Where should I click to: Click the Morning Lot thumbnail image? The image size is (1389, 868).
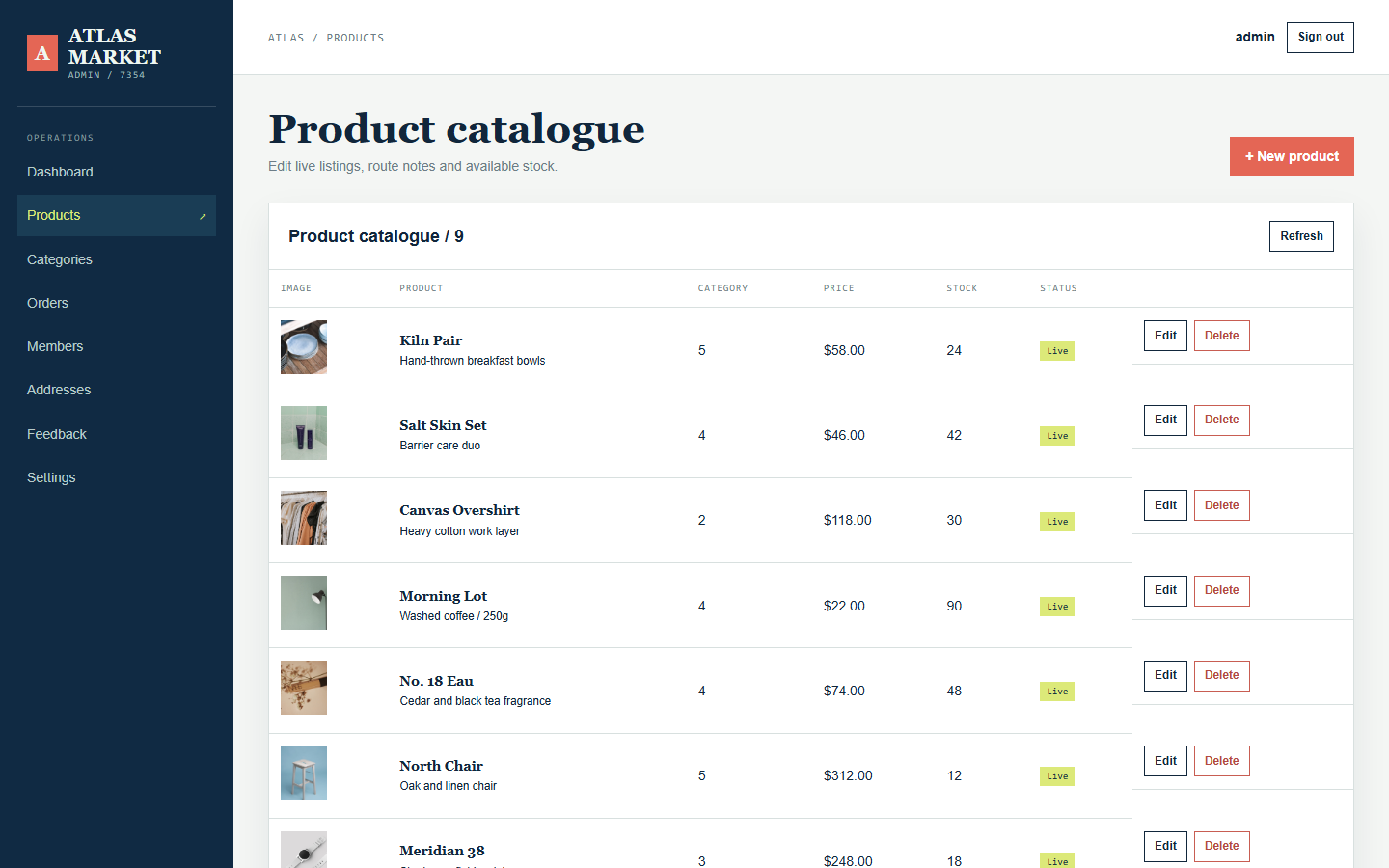304,603
